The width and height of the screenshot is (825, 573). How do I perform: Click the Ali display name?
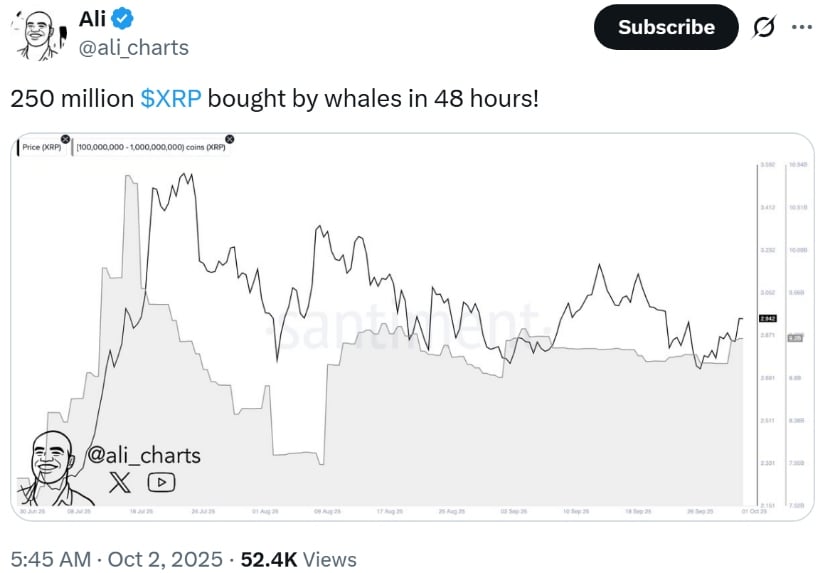(92, 17)
